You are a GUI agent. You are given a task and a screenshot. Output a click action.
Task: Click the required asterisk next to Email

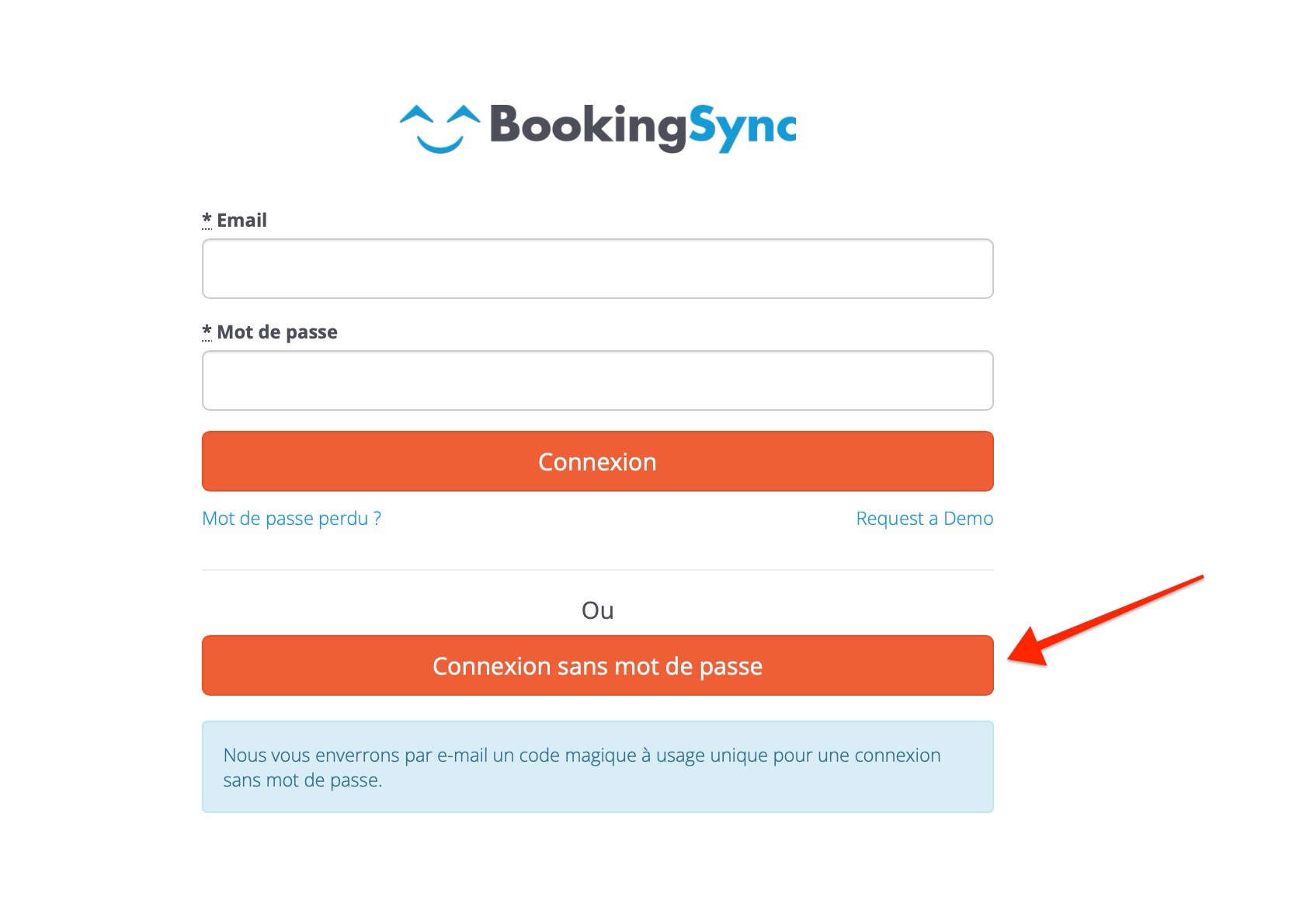[207, 220]
